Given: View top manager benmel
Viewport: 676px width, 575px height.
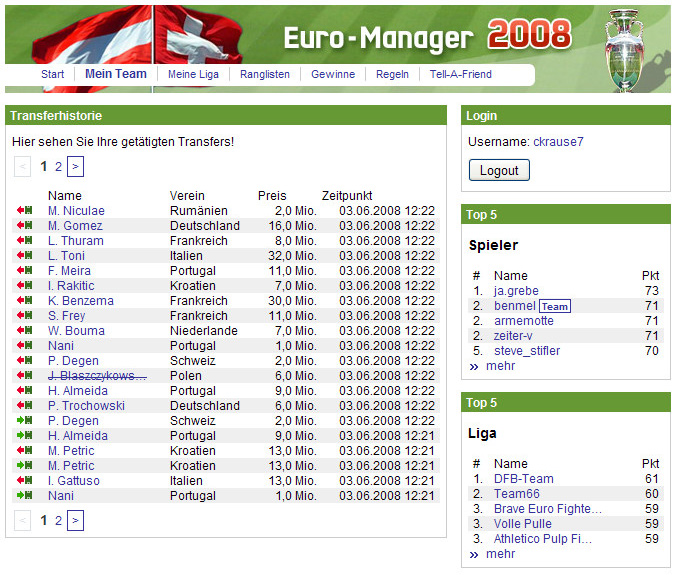Looking at the screenshot, I should (x=515, y=306).
